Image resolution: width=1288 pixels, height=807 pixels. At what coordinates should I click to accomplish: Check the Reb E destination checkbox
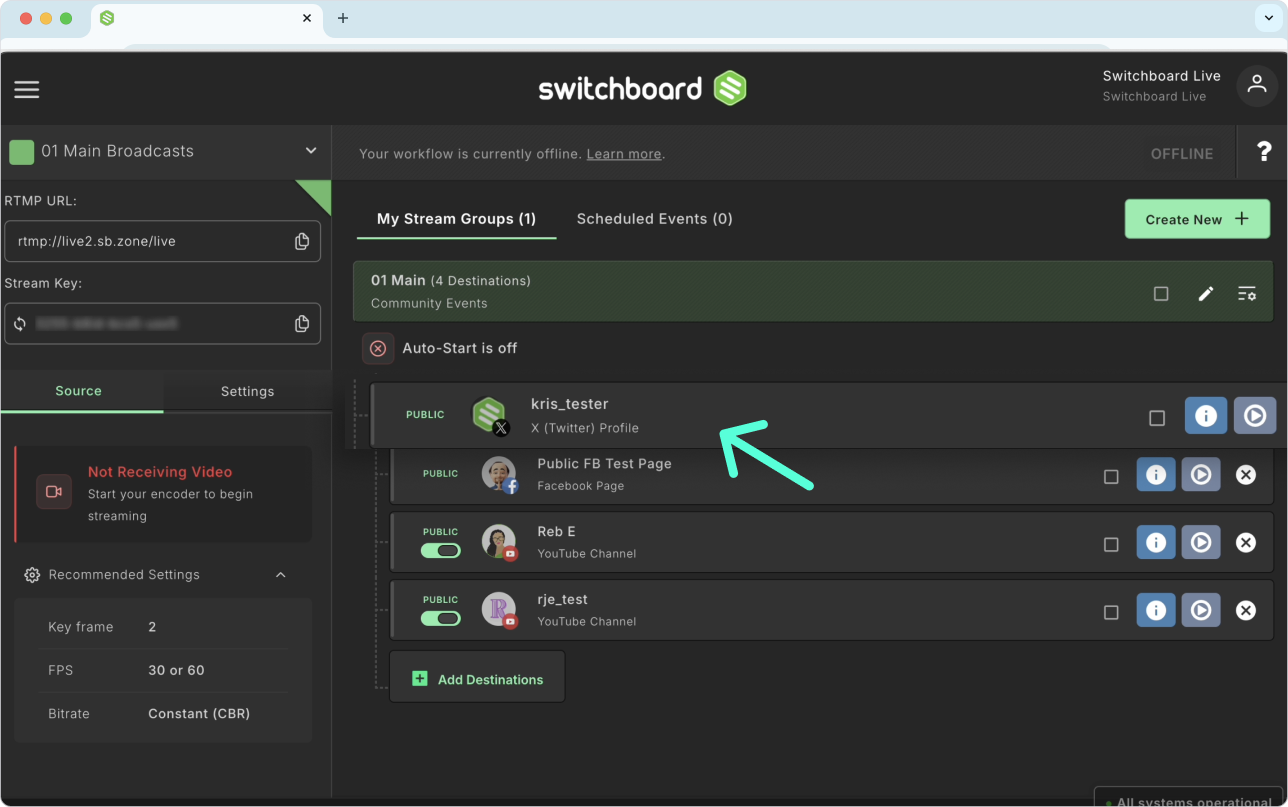1111,544
